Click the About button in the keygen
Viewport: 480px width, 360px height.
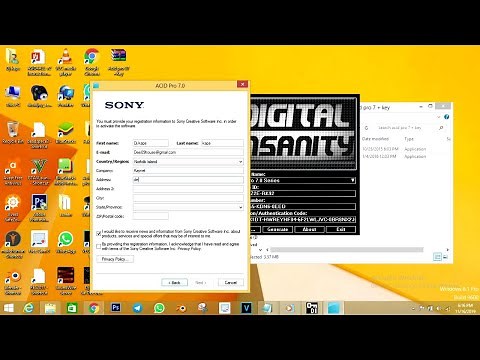tap(309, 229)
